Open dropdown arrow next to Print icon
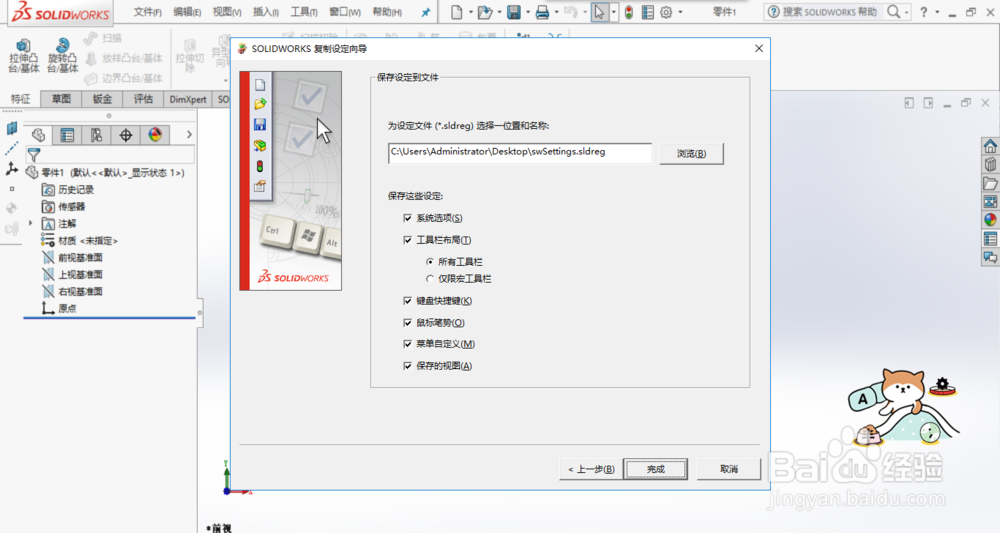The height and width of the screenshot is (533, 1000). pyautogui.click(x=556, y=12)
